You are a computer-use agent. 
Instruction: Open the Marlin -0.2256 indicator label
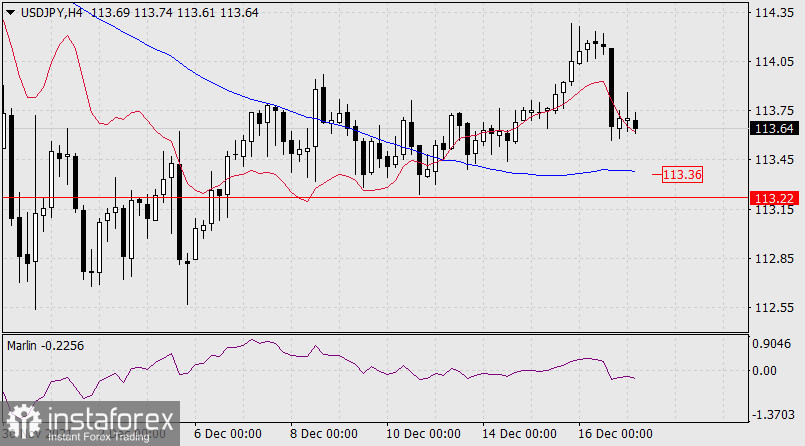(44, 345)
